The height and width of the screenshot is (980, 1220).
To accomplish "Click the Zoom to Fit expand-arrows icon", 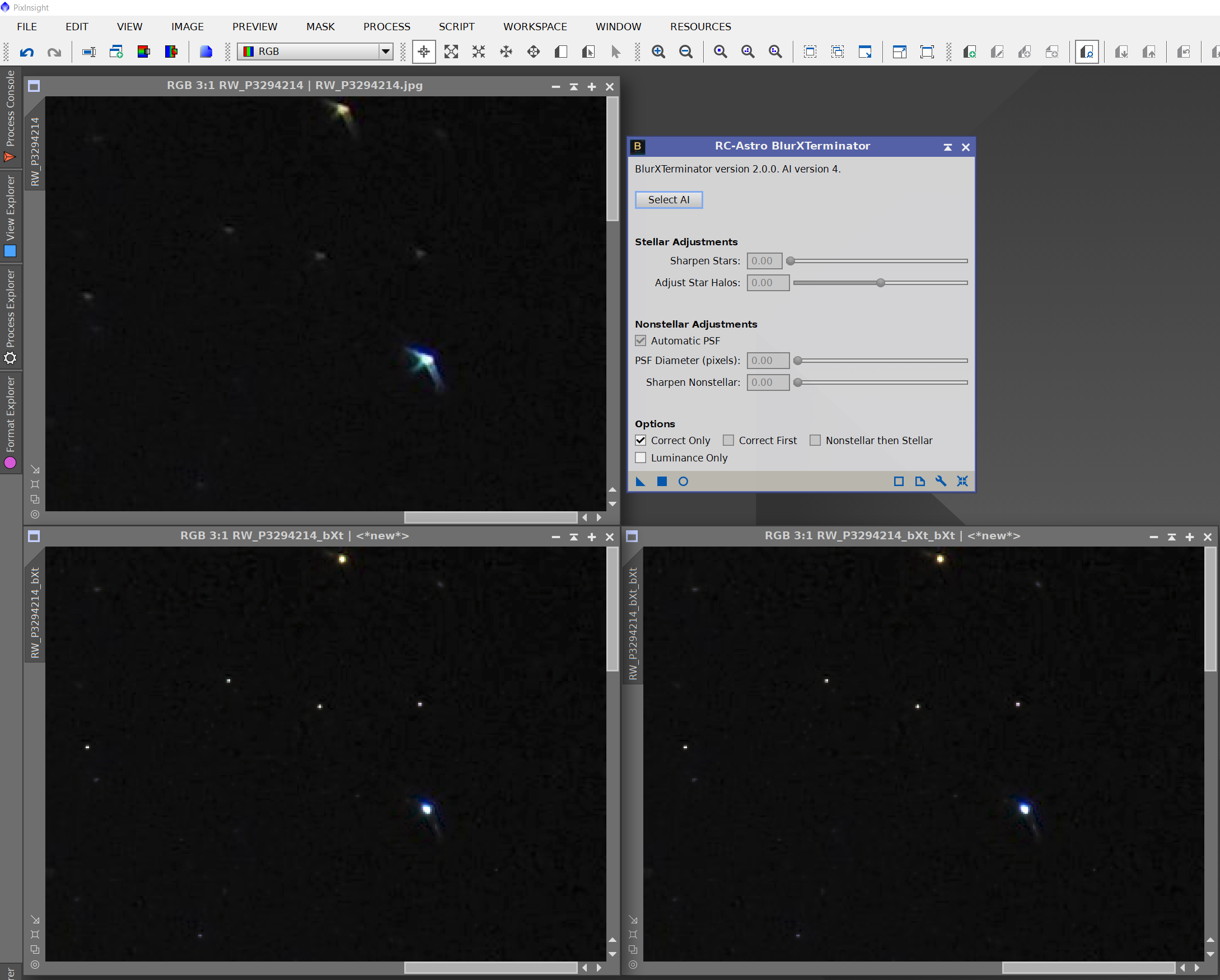I will click(451, 52).
